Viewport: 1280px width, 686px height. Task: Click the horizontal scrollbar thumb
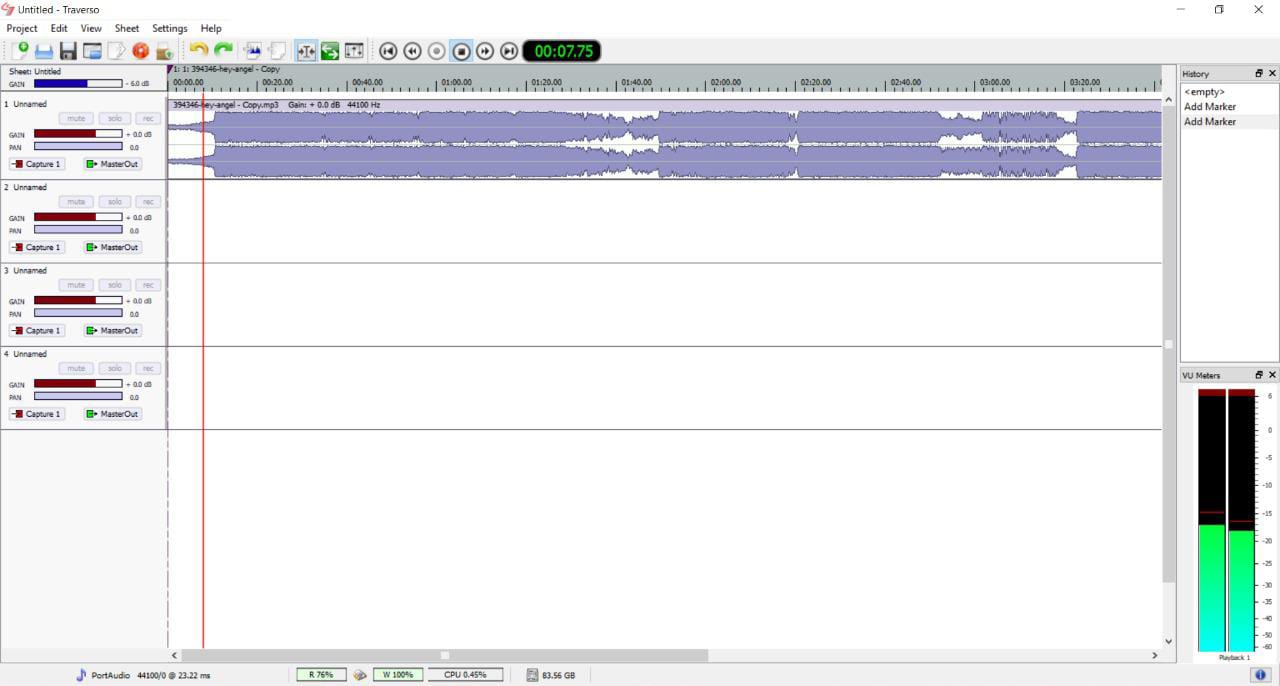[444, 656]
